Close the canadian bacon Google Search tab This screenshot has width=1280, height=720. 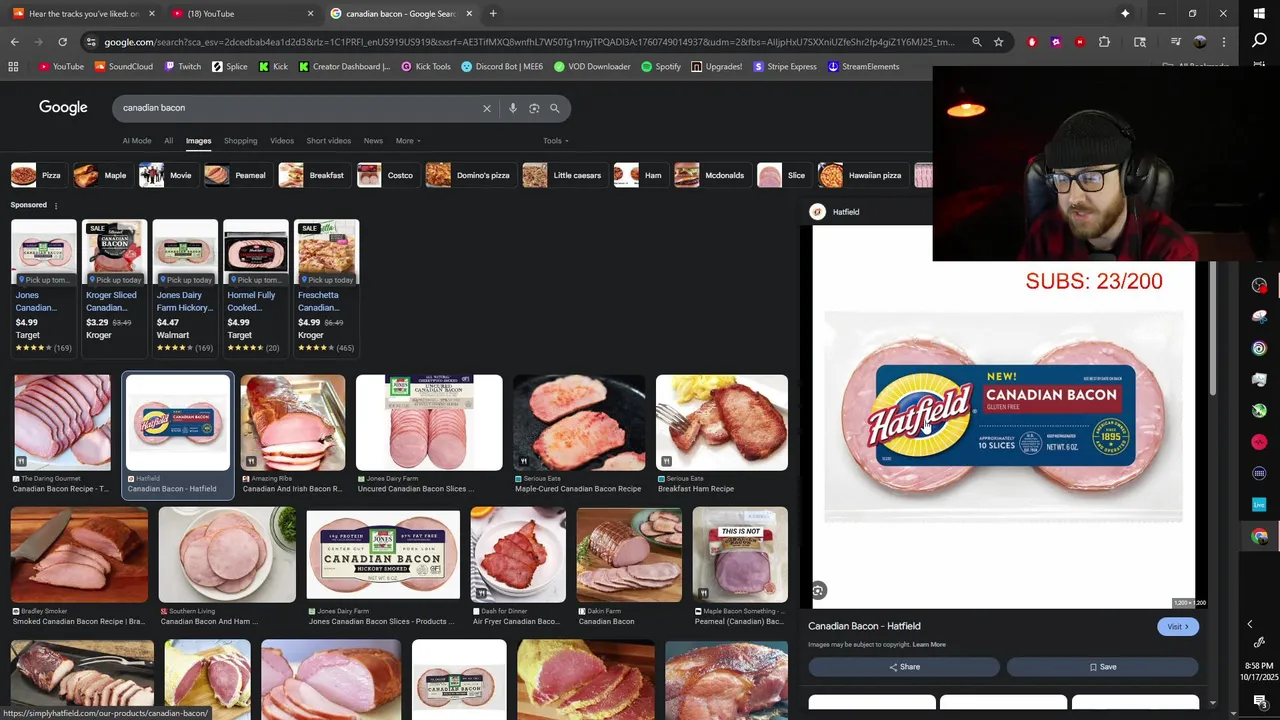469,14
